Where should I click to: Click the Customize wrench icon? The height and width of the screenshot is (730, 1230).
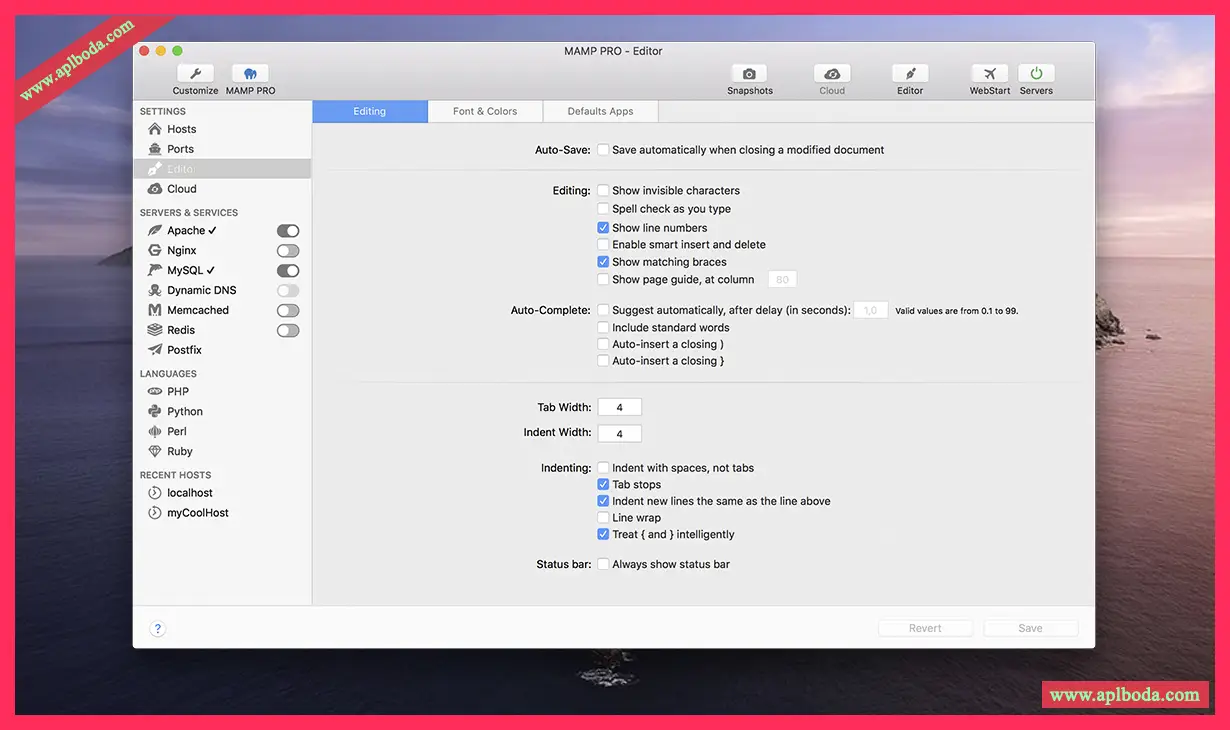coord(195,74)
